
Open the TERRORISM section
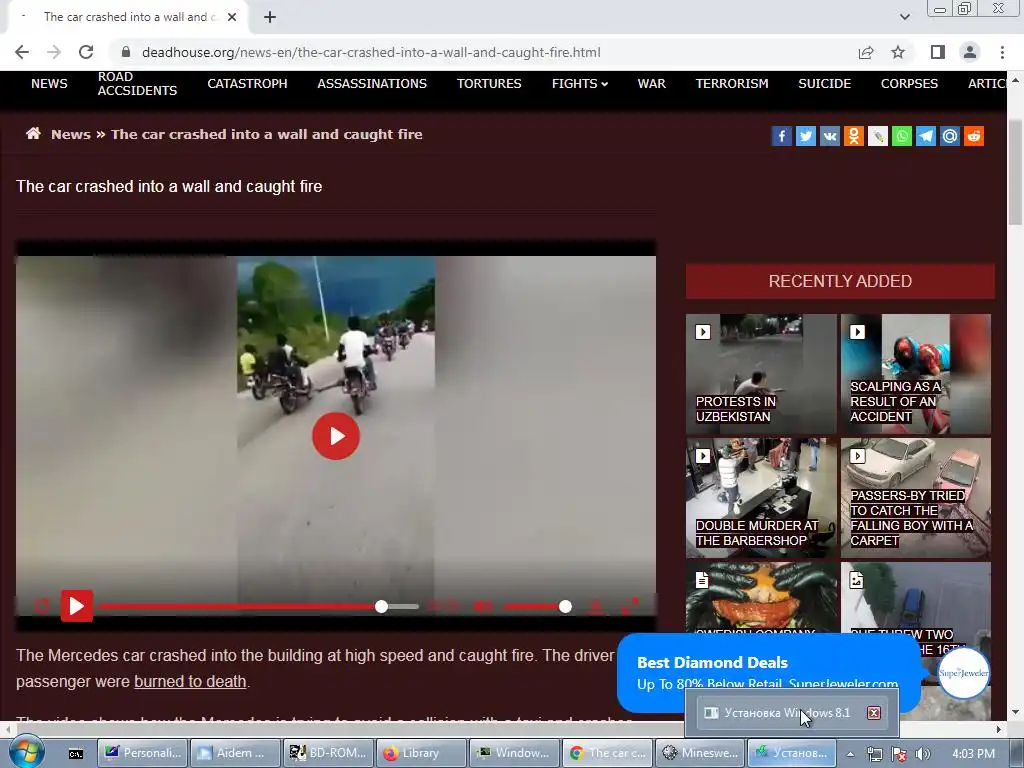731,84
